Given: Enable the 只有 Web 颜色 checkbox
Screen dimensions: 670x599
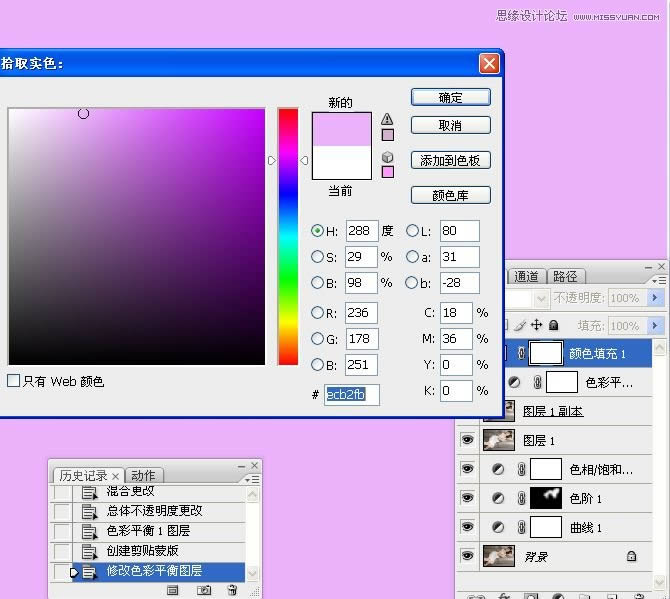Looking at the screenshot, I should tap(13, 381).
